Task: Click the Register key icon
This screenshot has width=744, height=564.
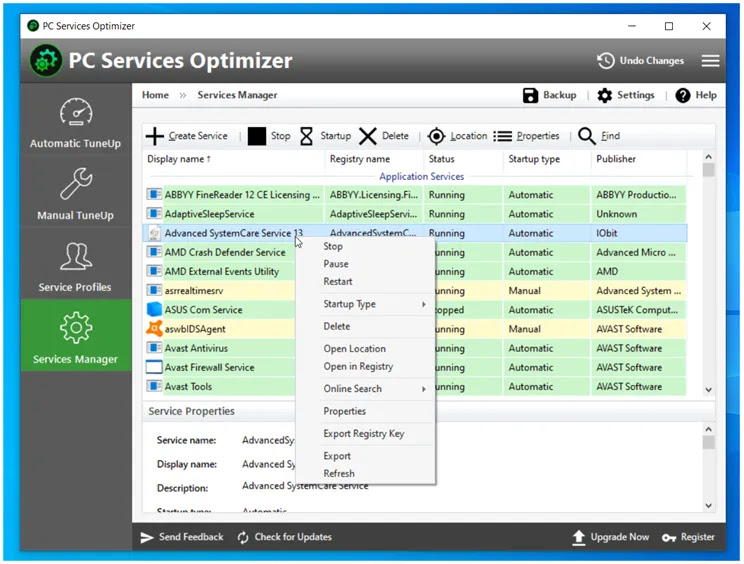Action: click(x=669, y=537)
